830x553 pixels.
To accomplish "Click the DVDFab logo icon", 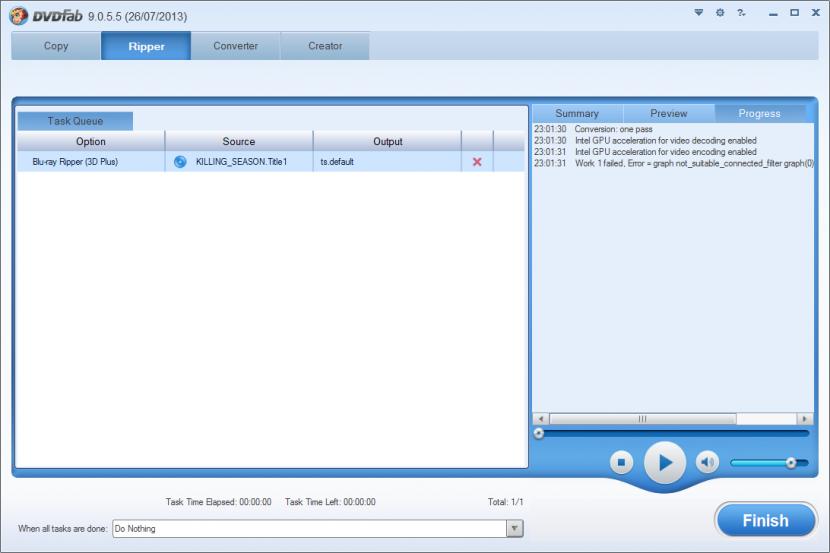I will pyautogui.click(x=19, y=15).
